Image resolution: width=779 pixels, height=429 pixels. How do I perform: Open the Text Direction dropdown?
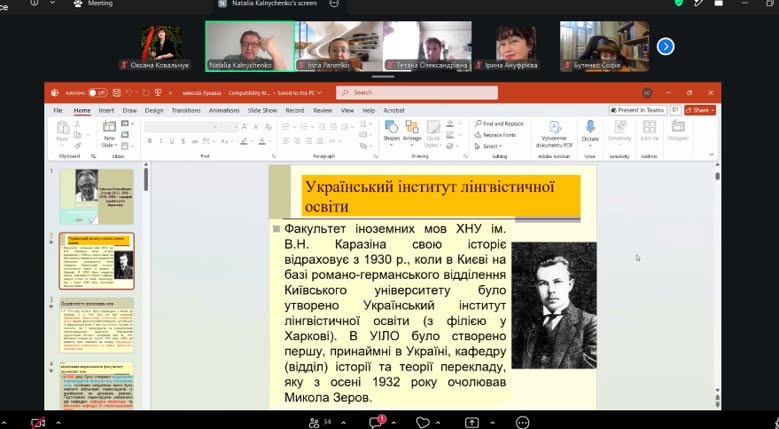[365, 124]
